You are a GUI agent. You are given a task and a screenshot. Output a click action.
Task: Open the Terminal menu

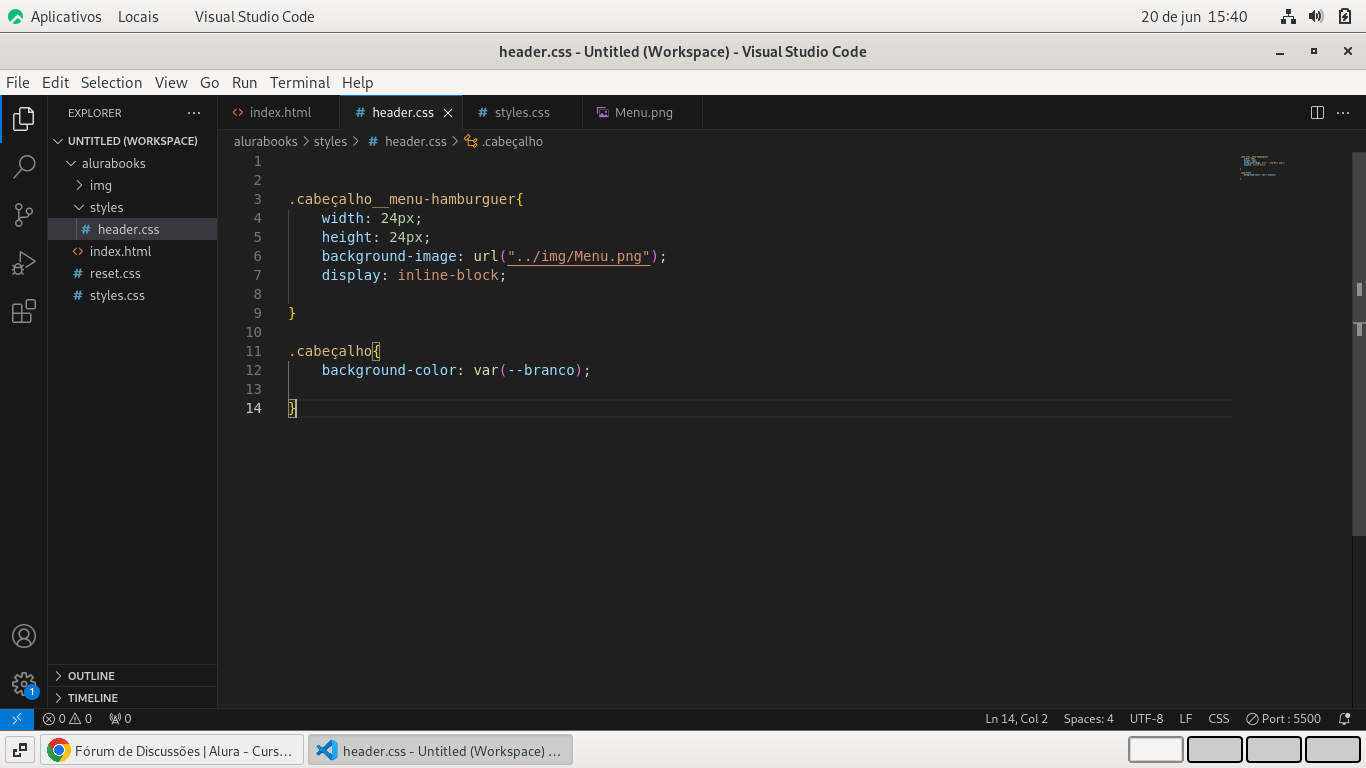[x=300, y=83]
